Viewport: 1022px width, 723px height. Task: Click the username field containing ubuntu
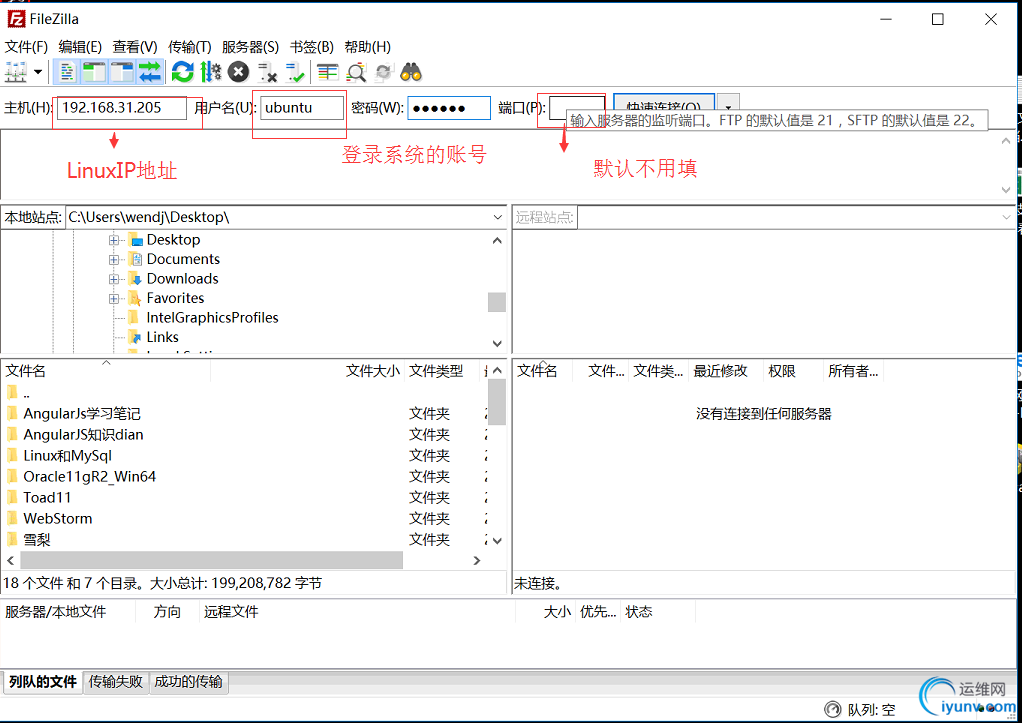[x=302, y=108]
